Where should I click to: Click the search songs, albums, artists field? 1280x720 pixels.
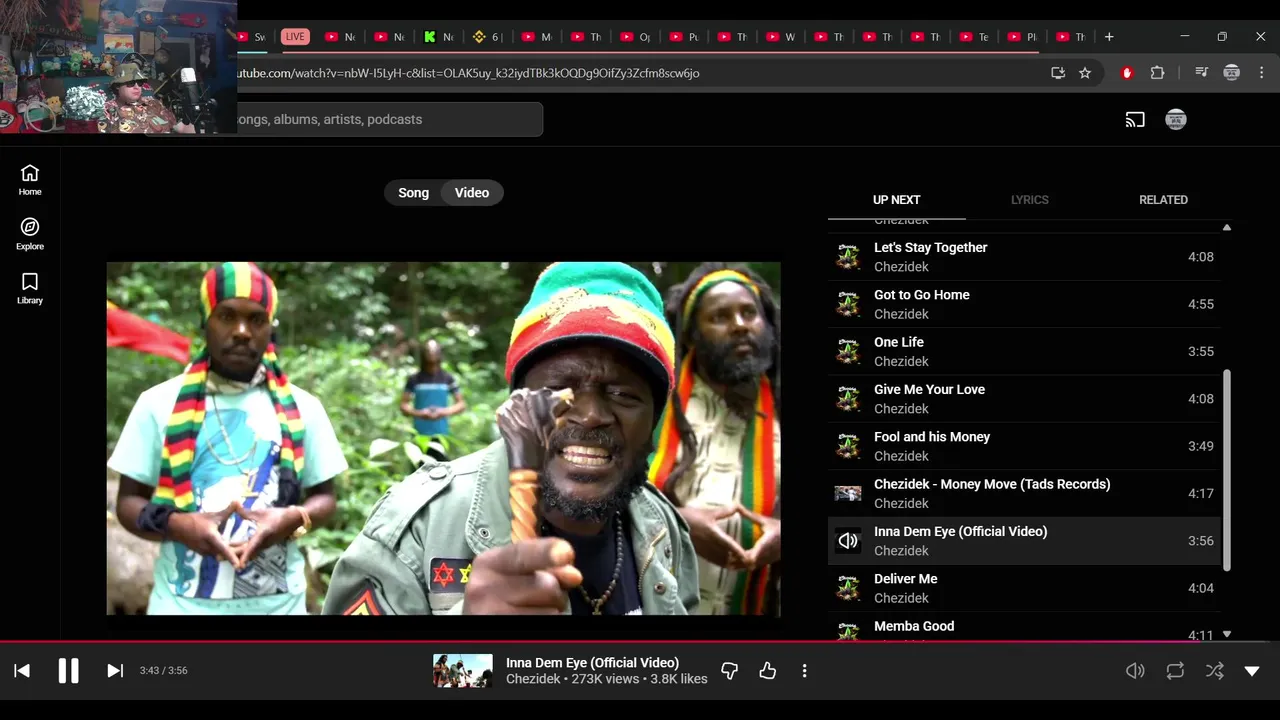click(x=388, y=119)
